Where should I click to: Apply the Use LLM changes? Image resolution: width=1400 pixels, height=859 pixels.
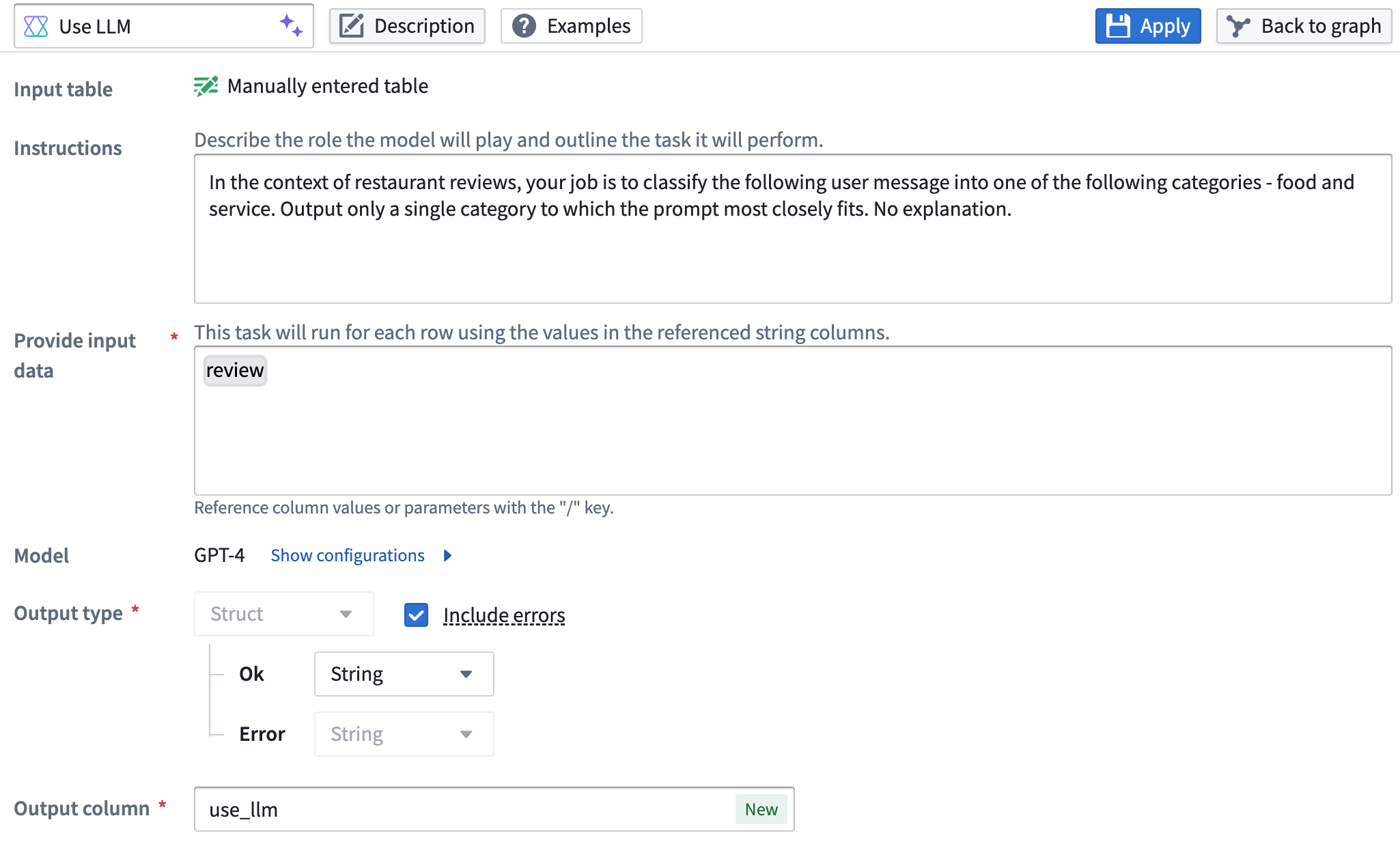pyautogui.click(x=1148, y=26)
